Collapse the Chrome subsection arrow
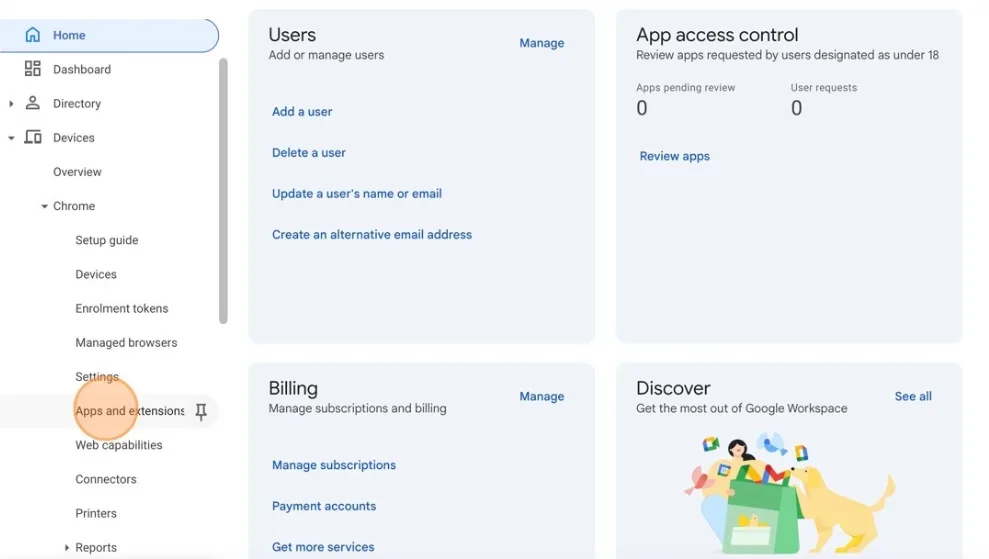 [44, 206]
